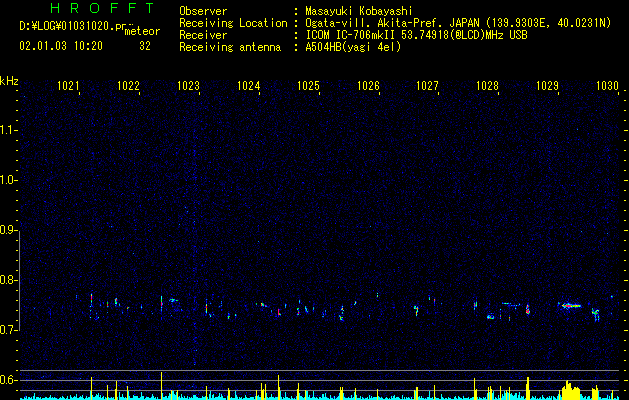Viewport: 629px width, 400px height.
Task: Click the 0.6 kHz frequency tick label
Action: click(x=8, y=380)
